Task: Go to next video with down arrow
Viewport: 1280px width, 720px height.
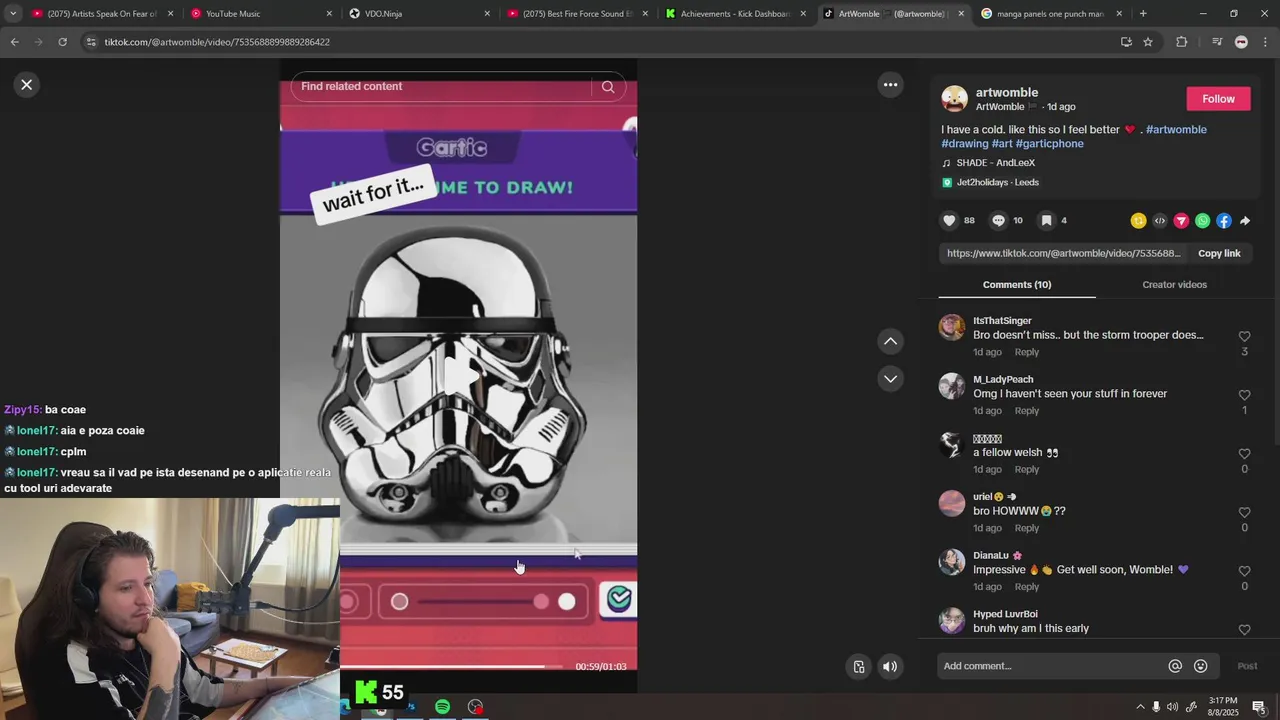Action: point(890,379)
